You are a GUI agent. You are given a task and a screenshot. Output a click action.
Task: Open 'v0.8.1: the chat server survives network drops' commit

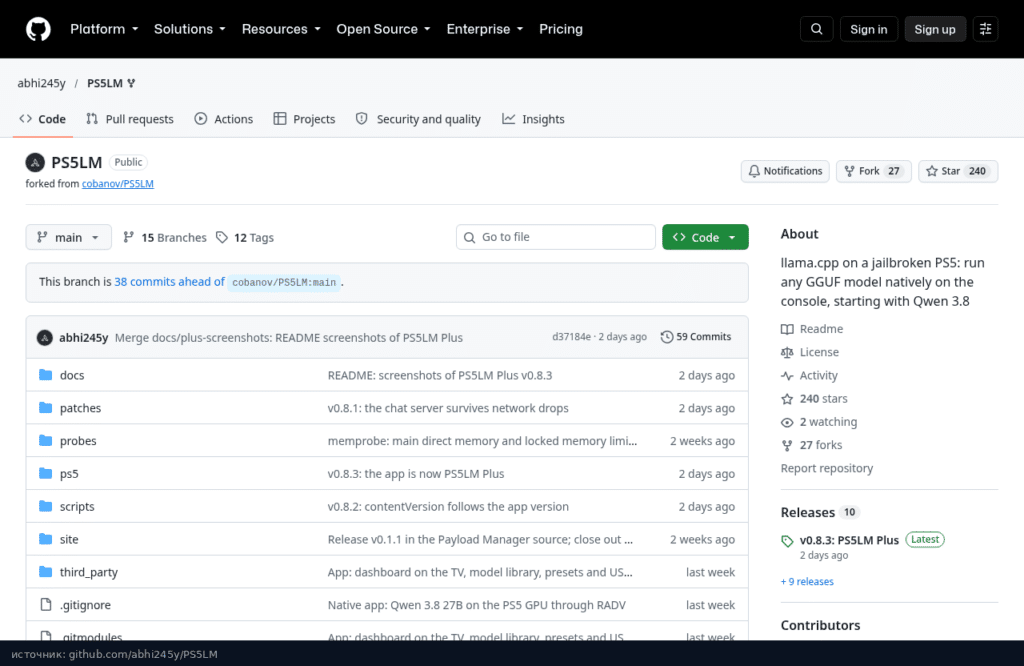448,408
